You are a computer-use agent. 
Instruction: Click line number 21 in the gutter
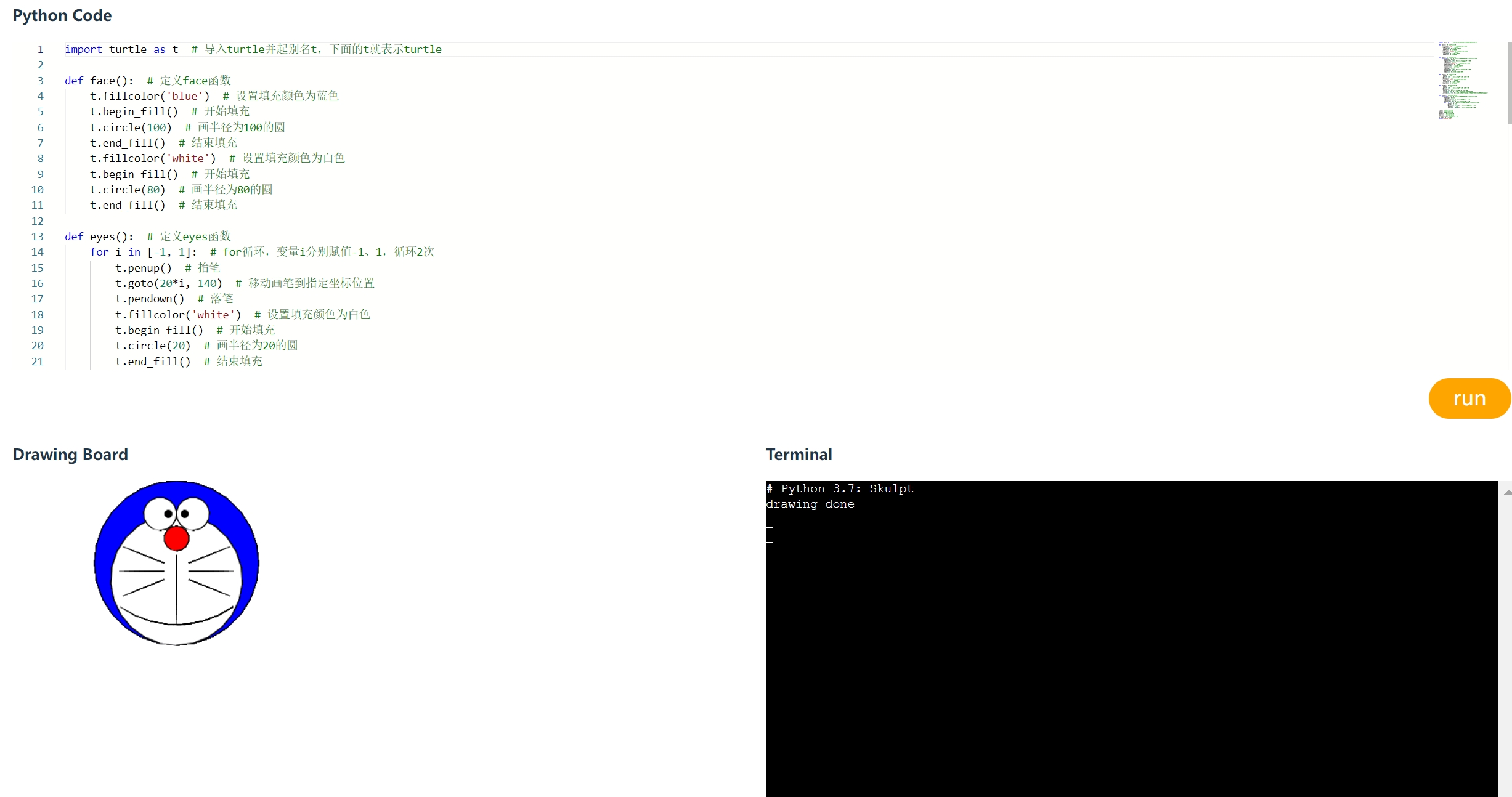[38, 362]
